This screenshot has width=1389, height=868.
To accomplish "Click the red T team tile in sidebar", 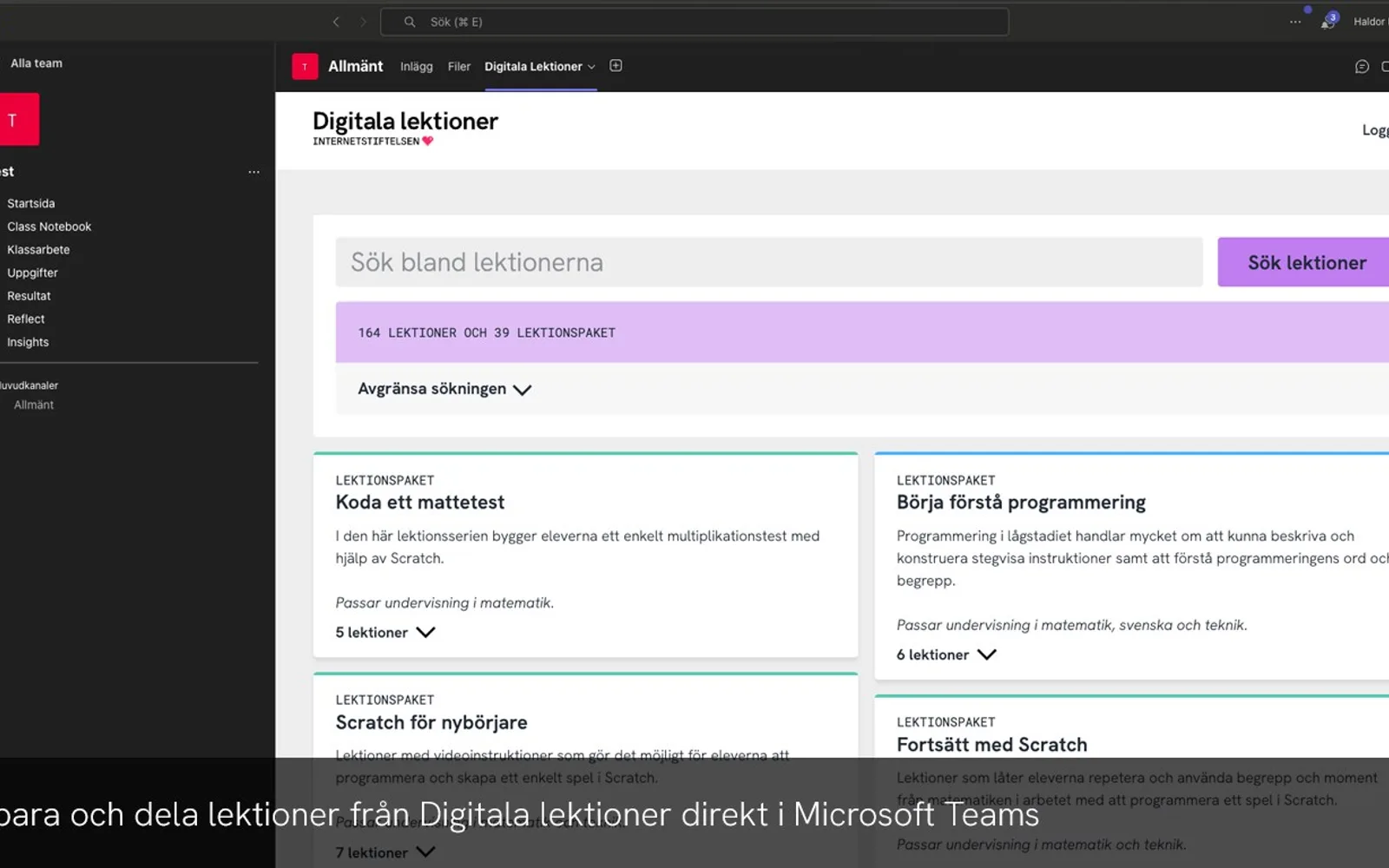I will pyautogui.click(x=17, y=120).
